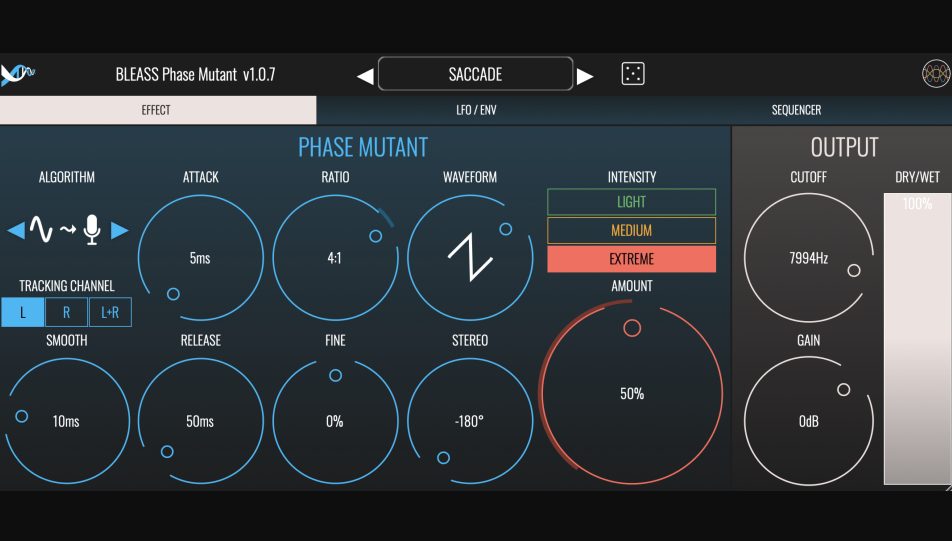
Task: Click the OUTPUT section heading
Action: (845, 148)
